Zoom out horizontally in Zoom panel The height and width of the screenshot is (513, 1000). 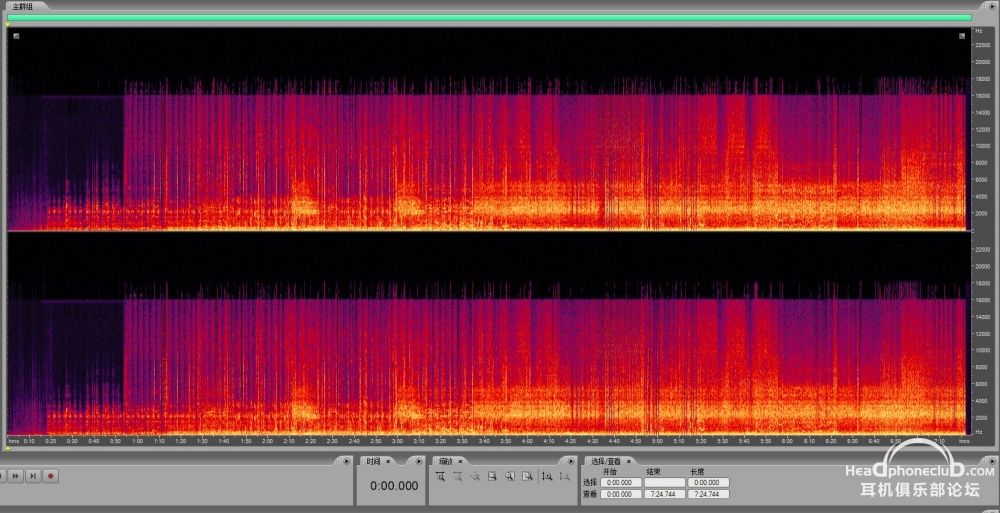pyautogui.click(x=457, y=476)
